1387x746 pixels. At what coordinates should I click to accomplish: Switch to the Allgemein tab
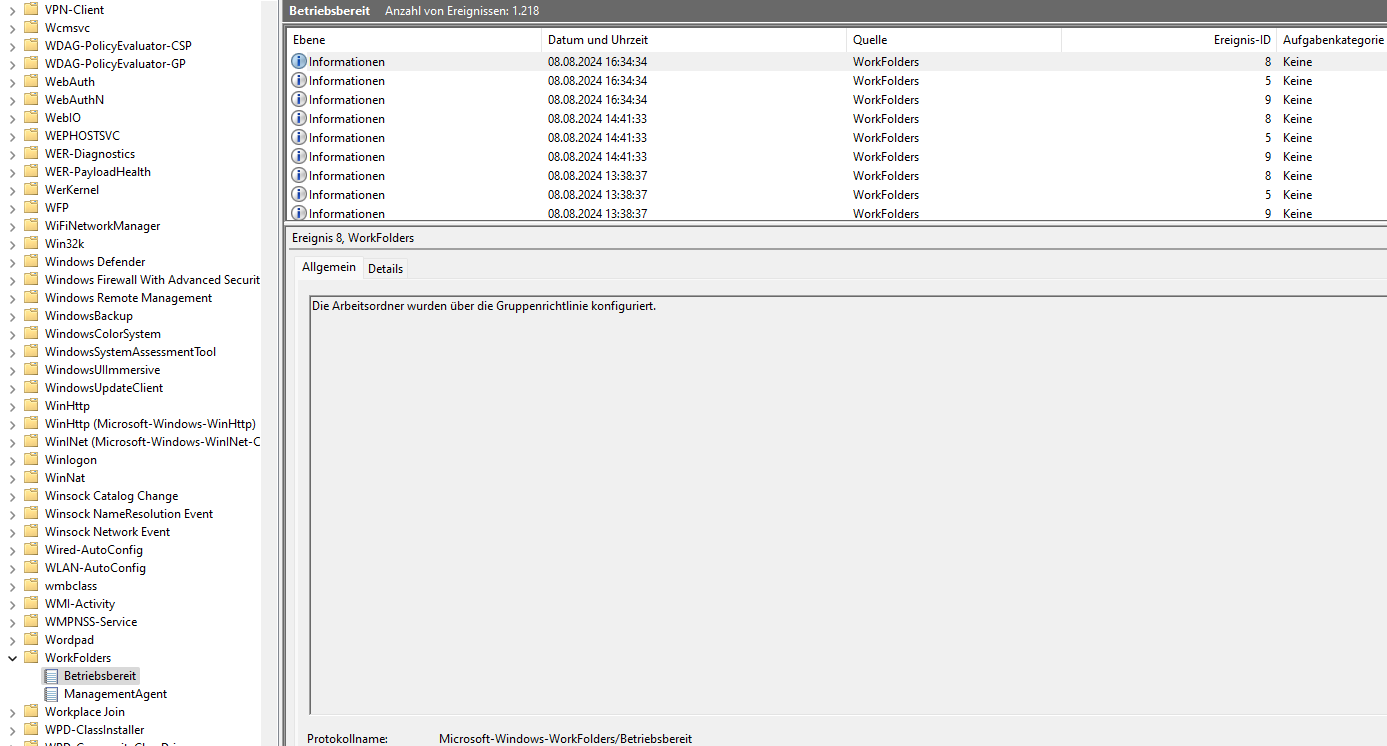tap(329, 268)
